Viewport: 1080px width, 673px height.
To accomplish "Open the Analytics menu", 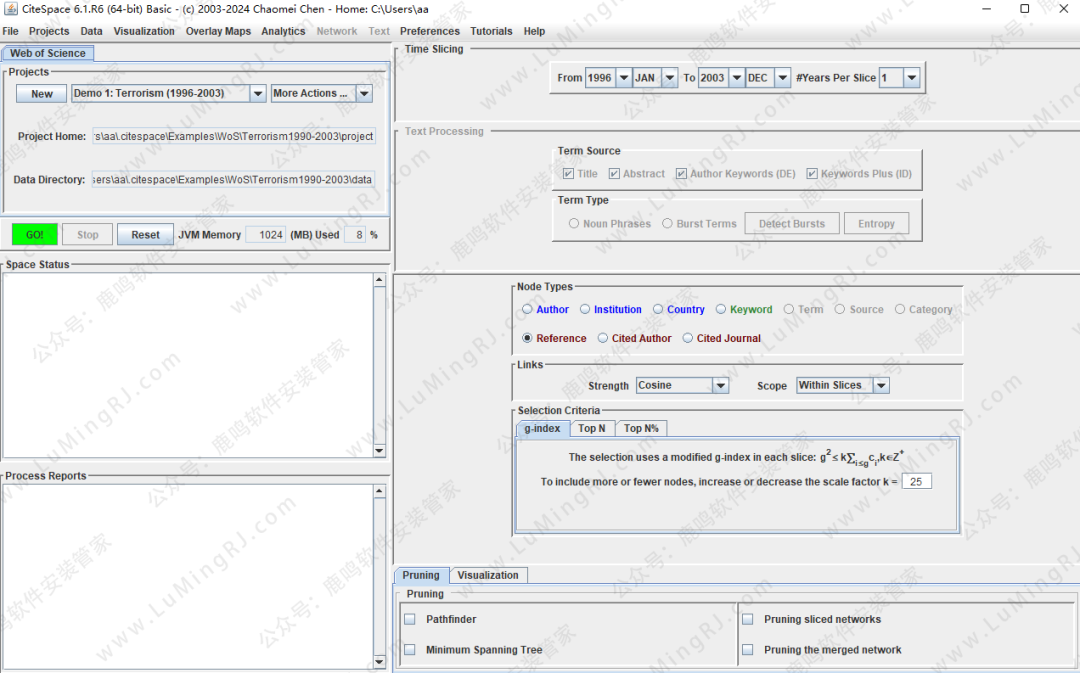I will [283, 31].
